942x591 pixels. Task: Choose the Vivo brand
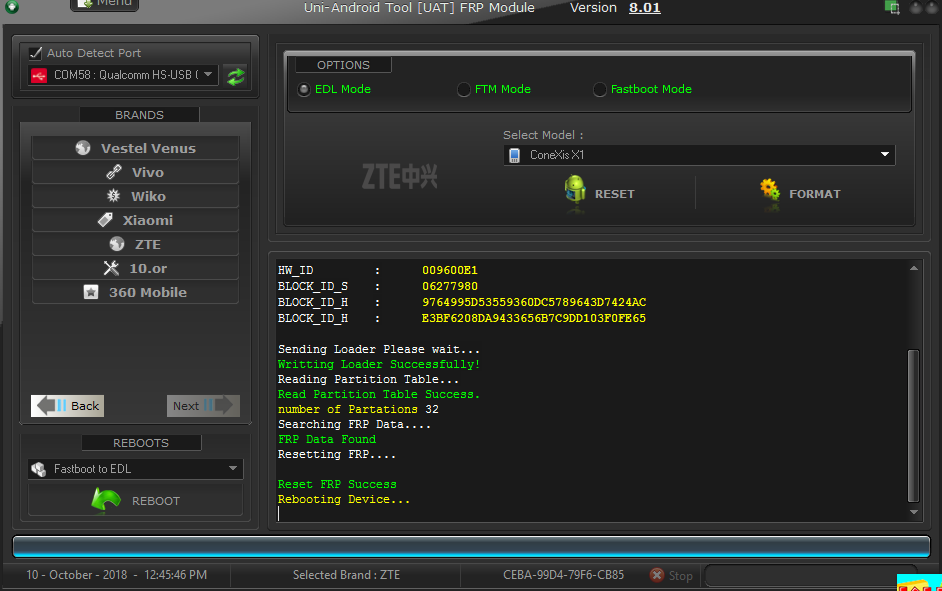point(135,172)
